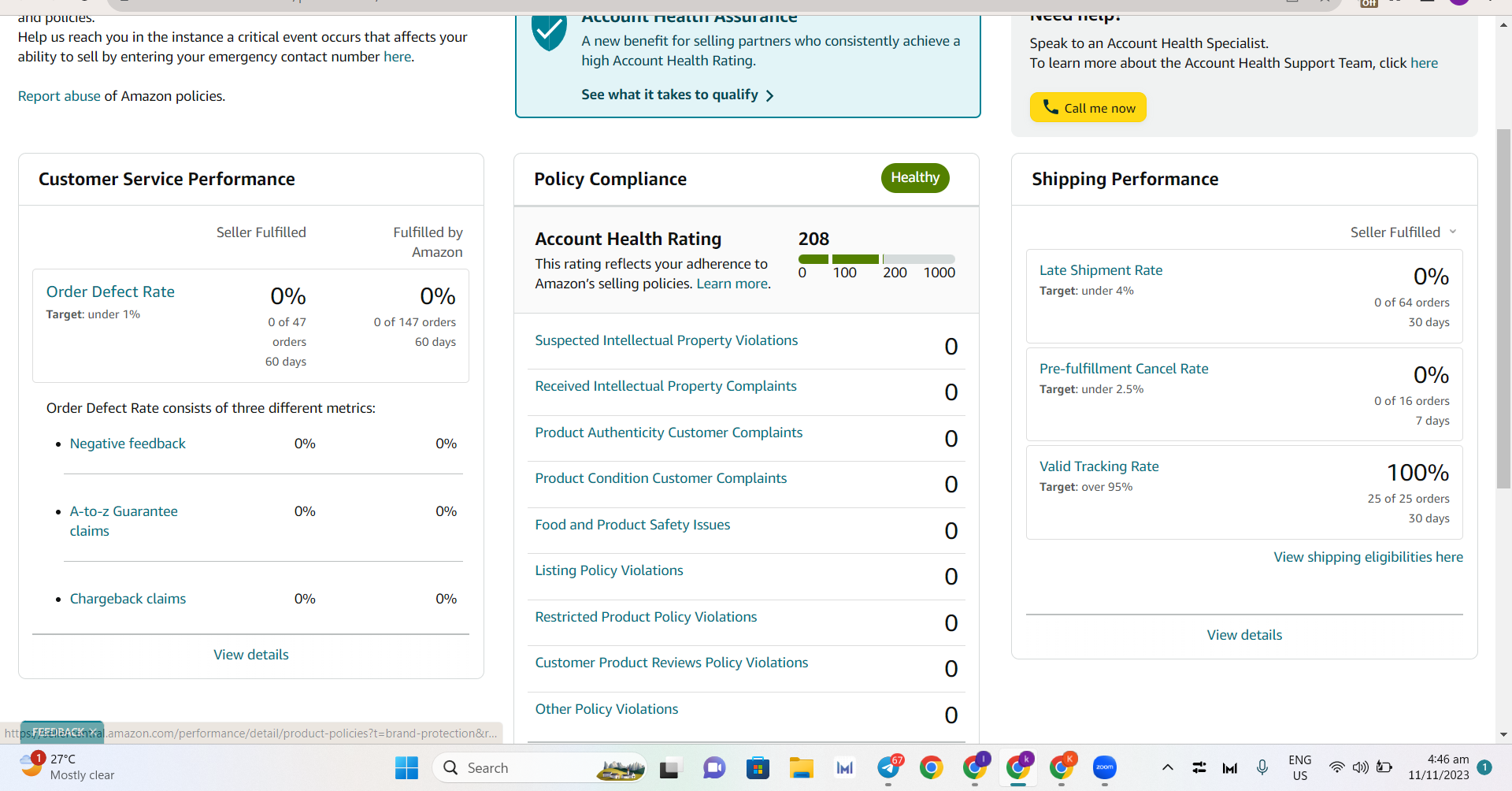Open Food and Product Safety Issues
Image resolution: width=1512 pixels, height=791 pixels.
click(x=632, y=525)
